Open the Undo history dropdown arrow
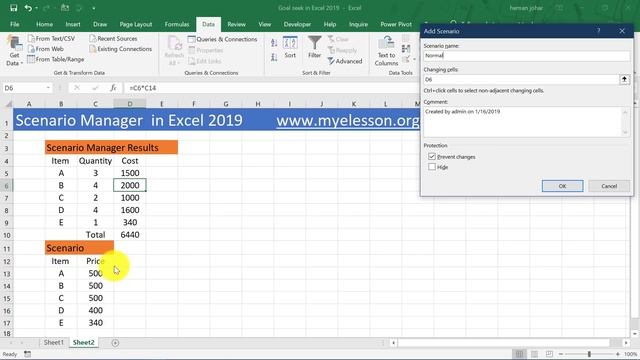Screen dimensions: 640x360 [x=36, y=8]
